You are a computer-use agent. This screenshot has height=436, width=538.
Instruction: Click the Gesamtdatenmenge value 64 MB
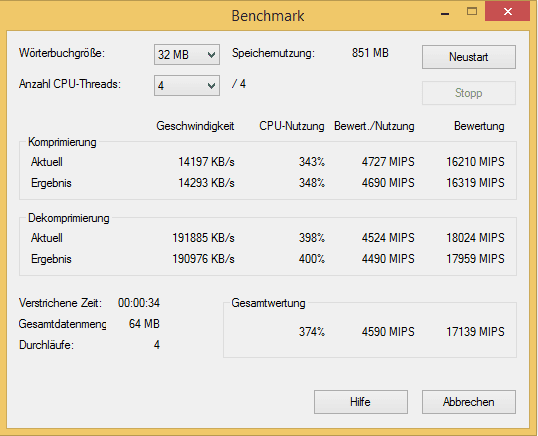click(x=144, y=324)
